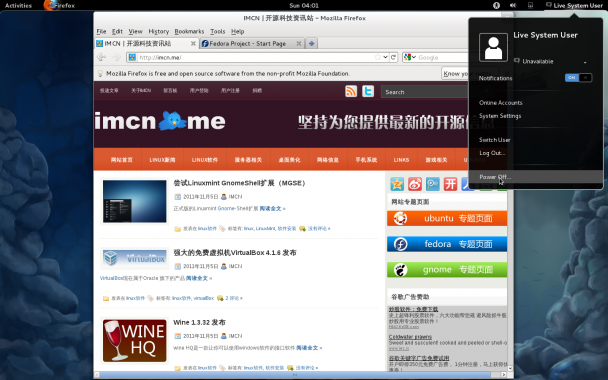
Task: Open Firefox History menu
Action: coord(159,31)
